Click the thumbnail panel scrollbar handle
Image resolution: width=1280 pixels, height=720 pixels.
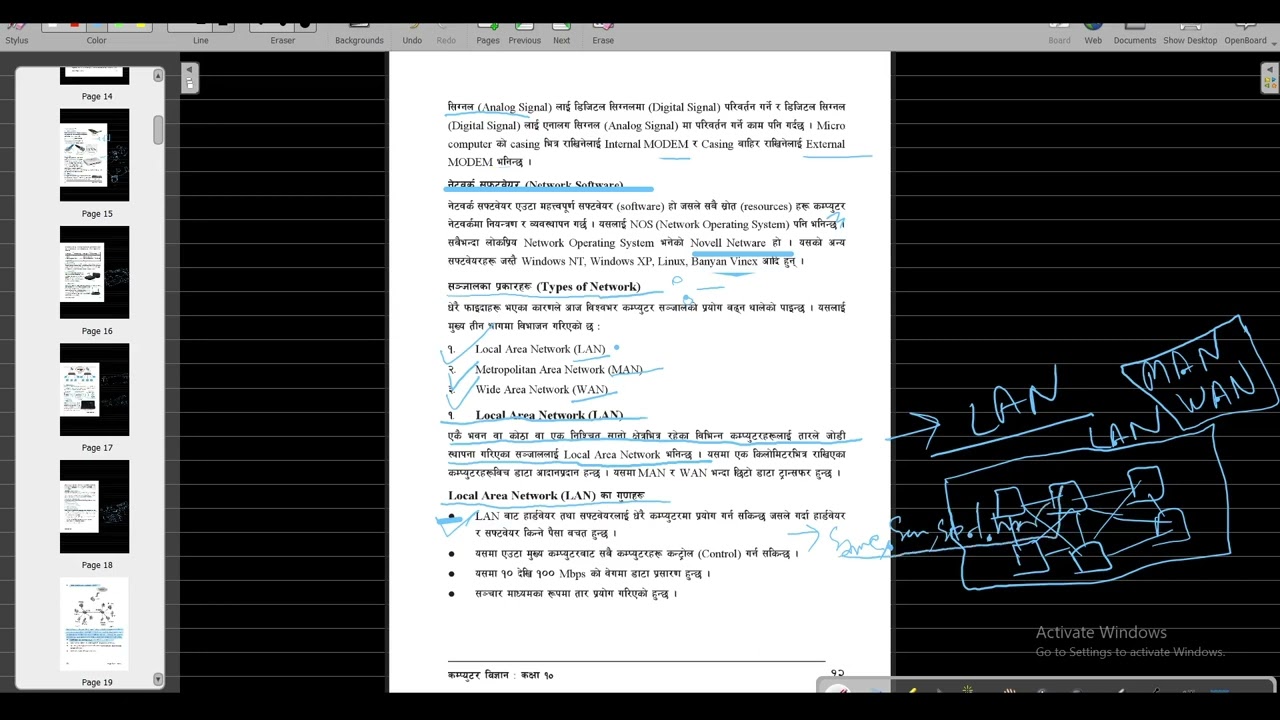(x=158, y=130)
